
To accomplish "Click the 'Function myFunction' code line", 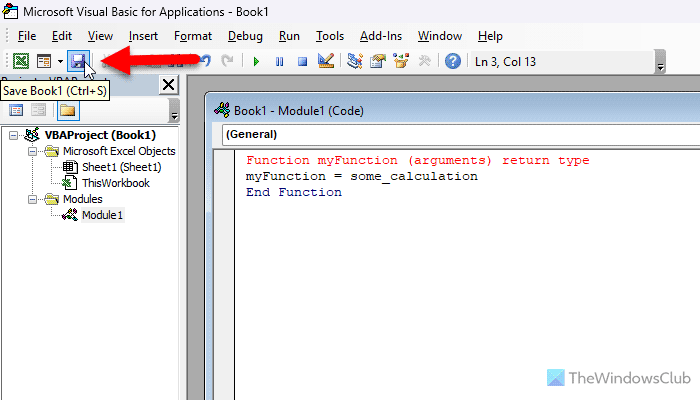I will [417, 160].
